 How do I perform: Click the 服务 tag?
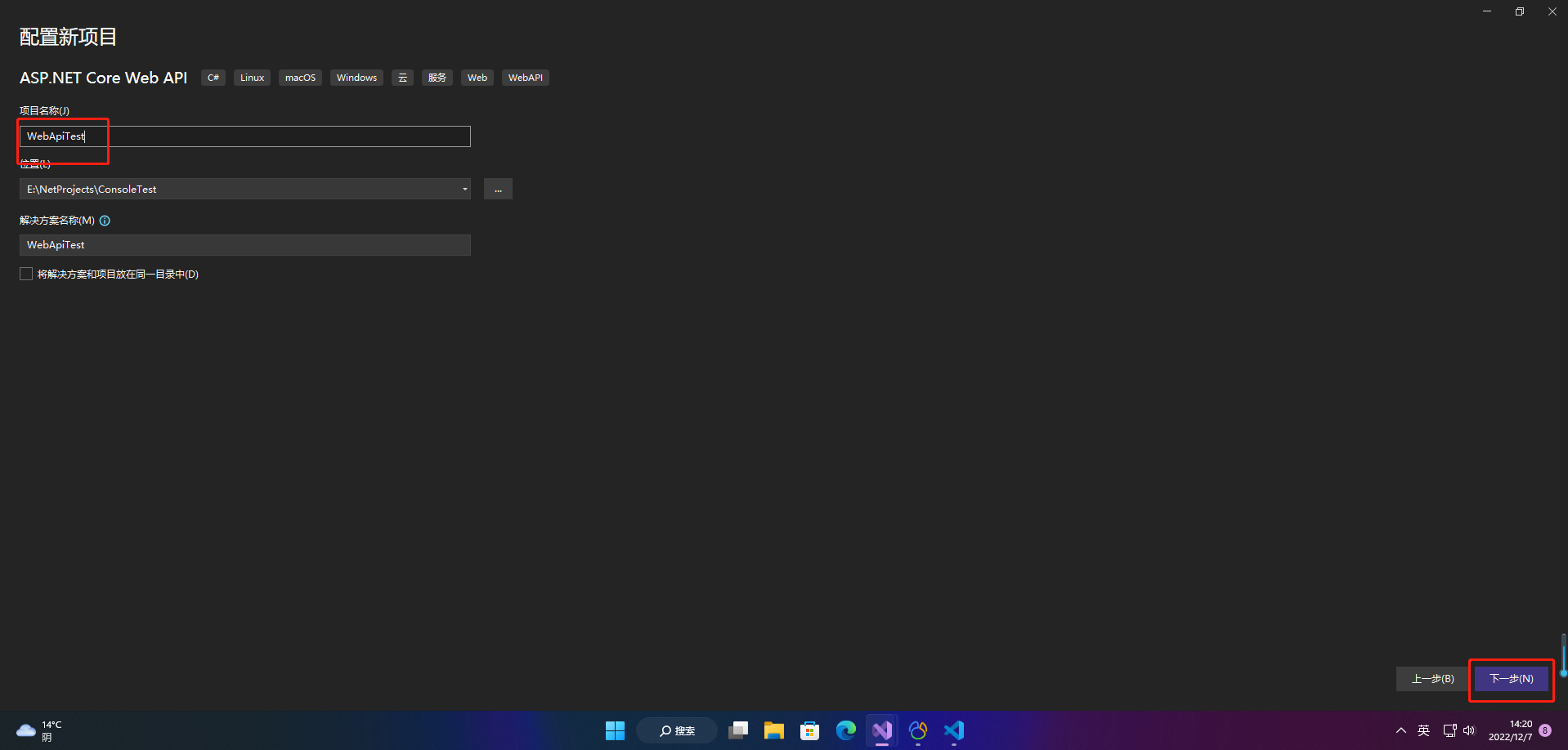click(437, 78)
